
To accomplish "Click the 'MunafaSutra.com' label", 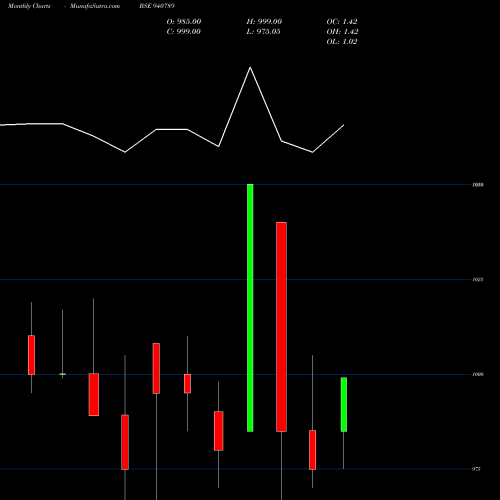I will pos(95,6).
